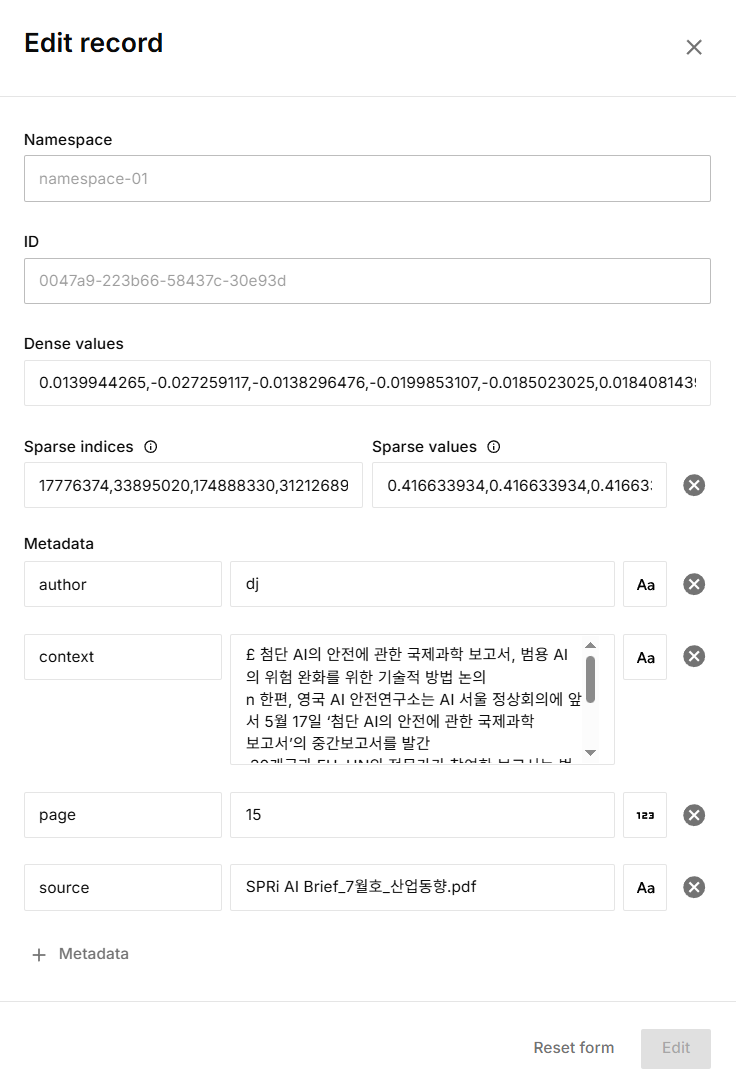Image resolution: width=736 pixels, height=1088 pixels.
Task: Remove the sparse values row
Action: [694, 485]
